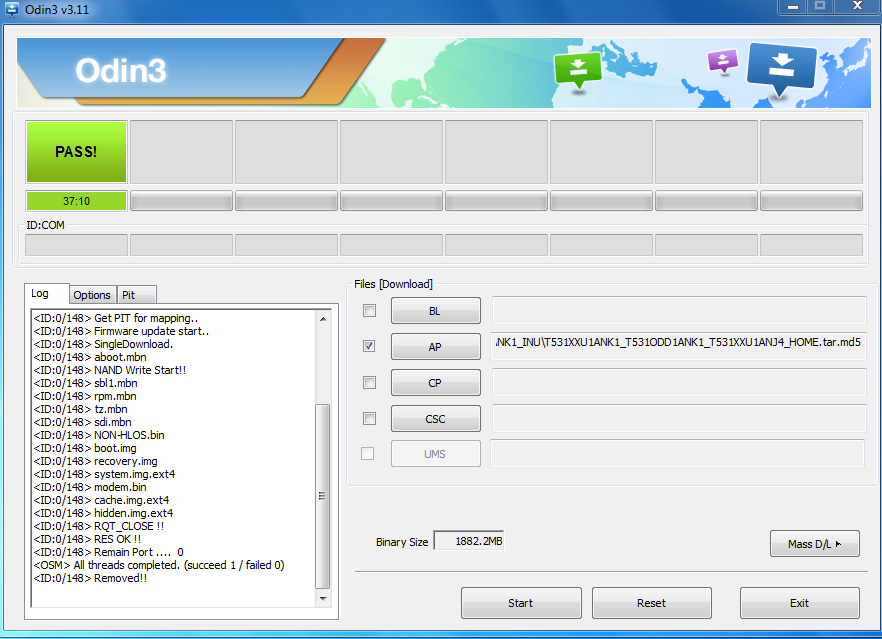The height and width of the screenshot is (639, 882).
Task: Click the purple download bubble icon in banner
Action: coord(723,62)
